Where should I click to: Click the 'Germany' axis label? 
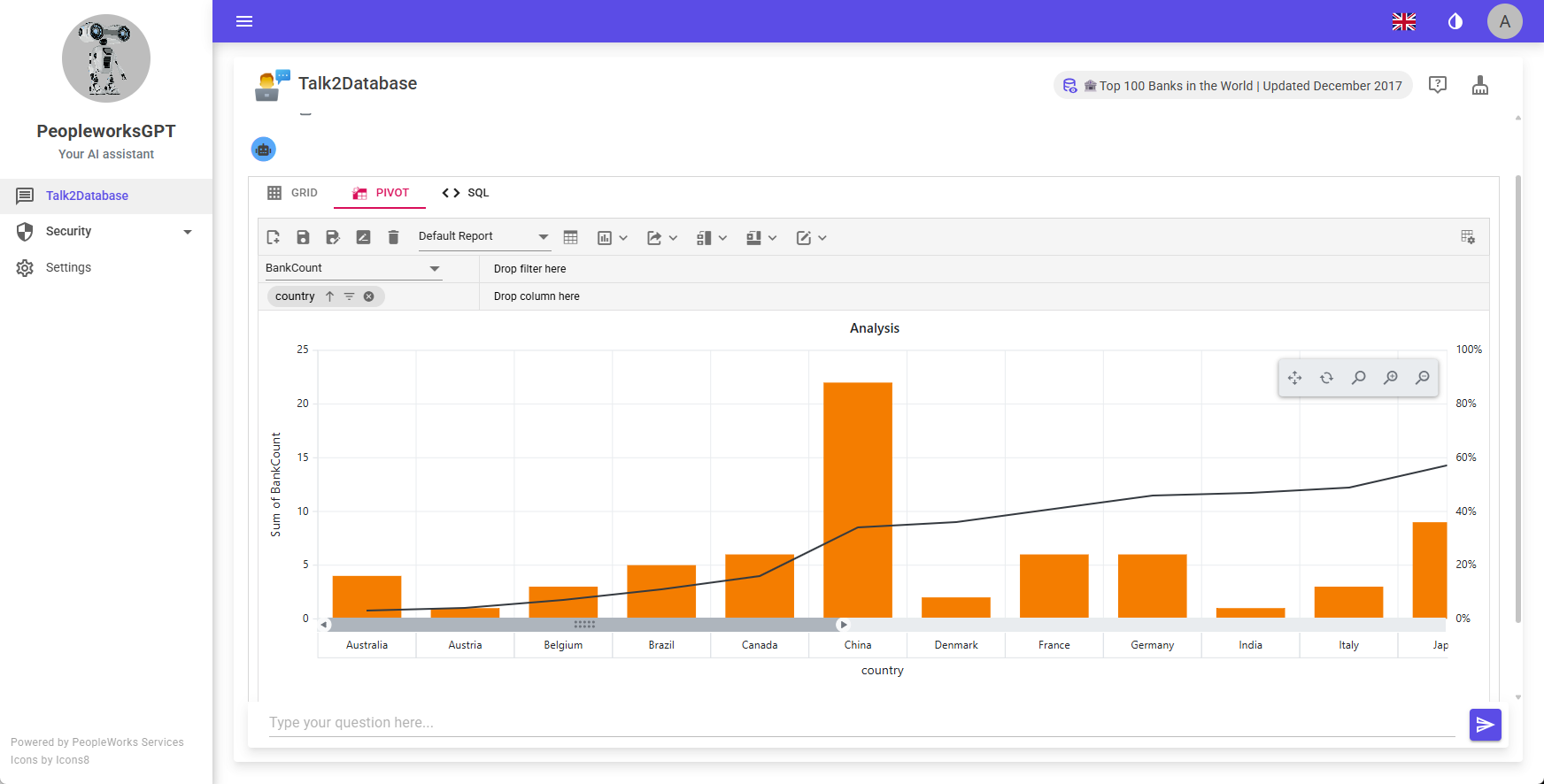tap(1153, 645)
